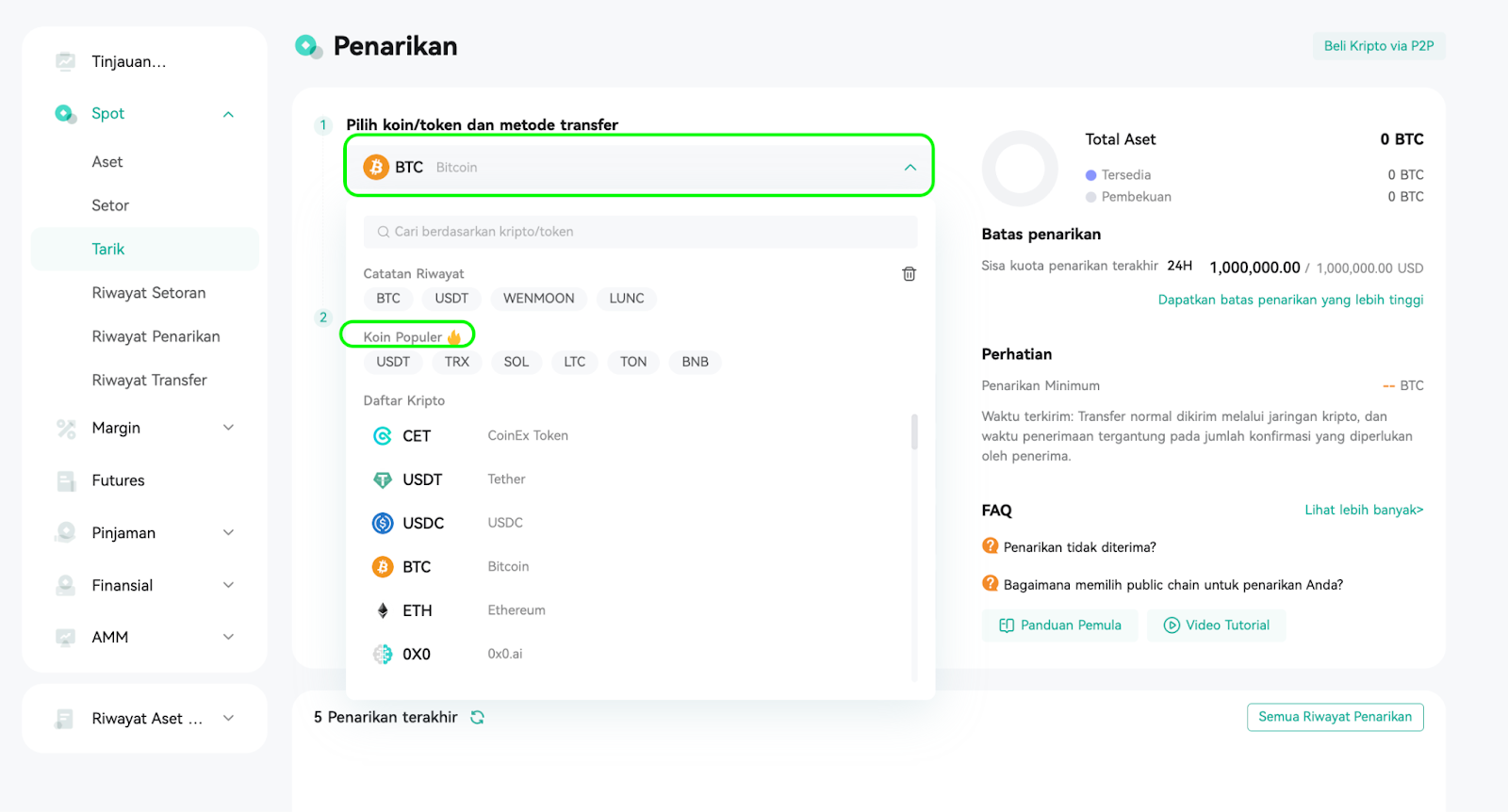Click the question icon beside Penarikan tidak diterima

coord(991,546)
